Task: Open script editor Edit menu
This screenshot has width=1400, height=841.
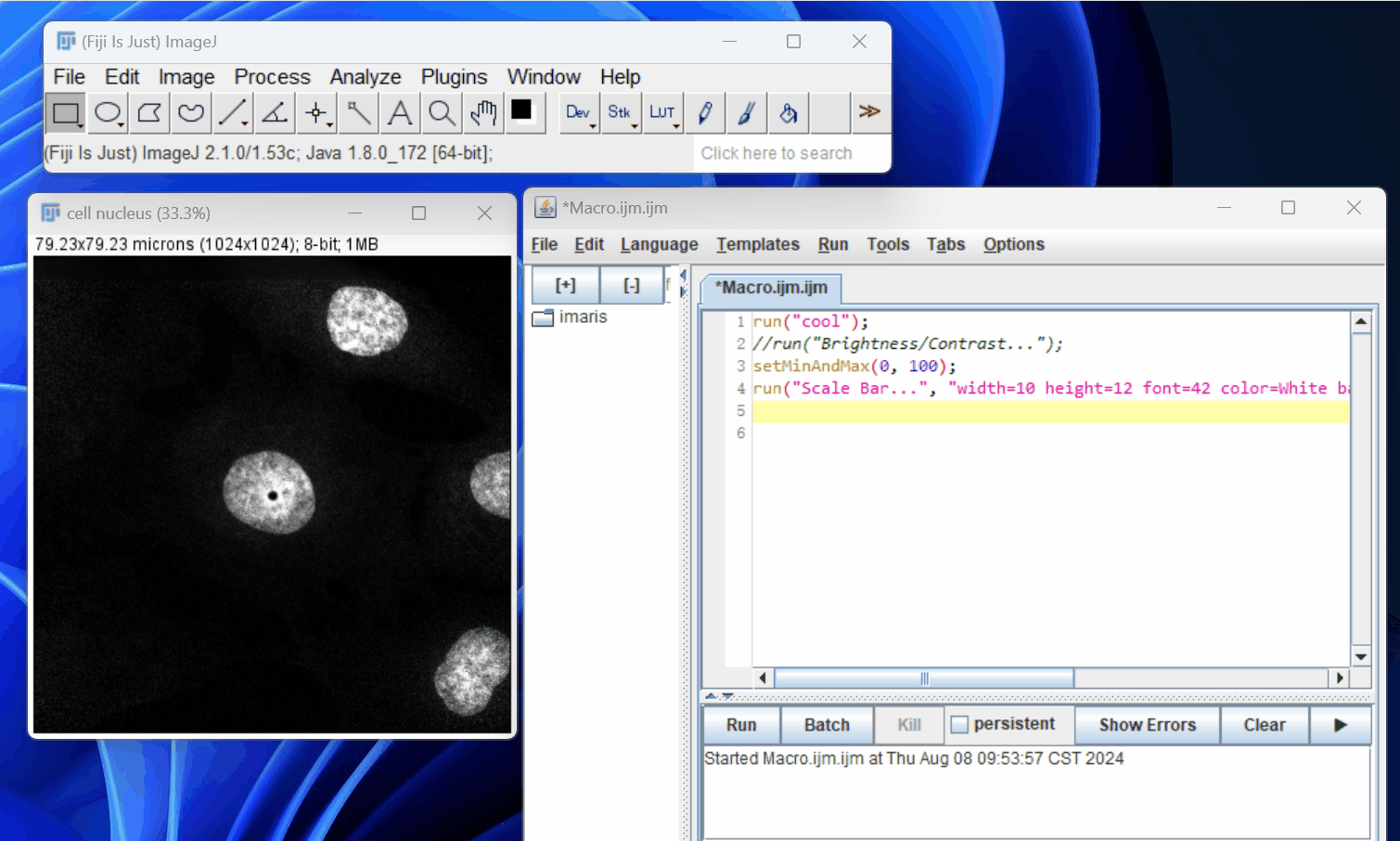Action: tap(589, 244)
